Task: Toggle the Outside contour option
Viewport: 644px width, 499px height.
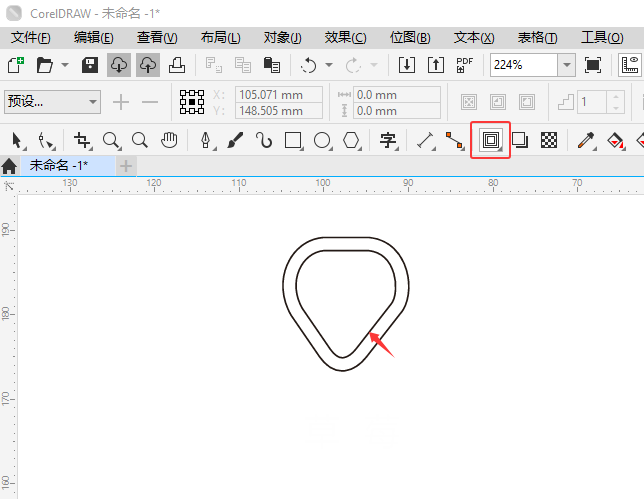Action: point(527,102)
